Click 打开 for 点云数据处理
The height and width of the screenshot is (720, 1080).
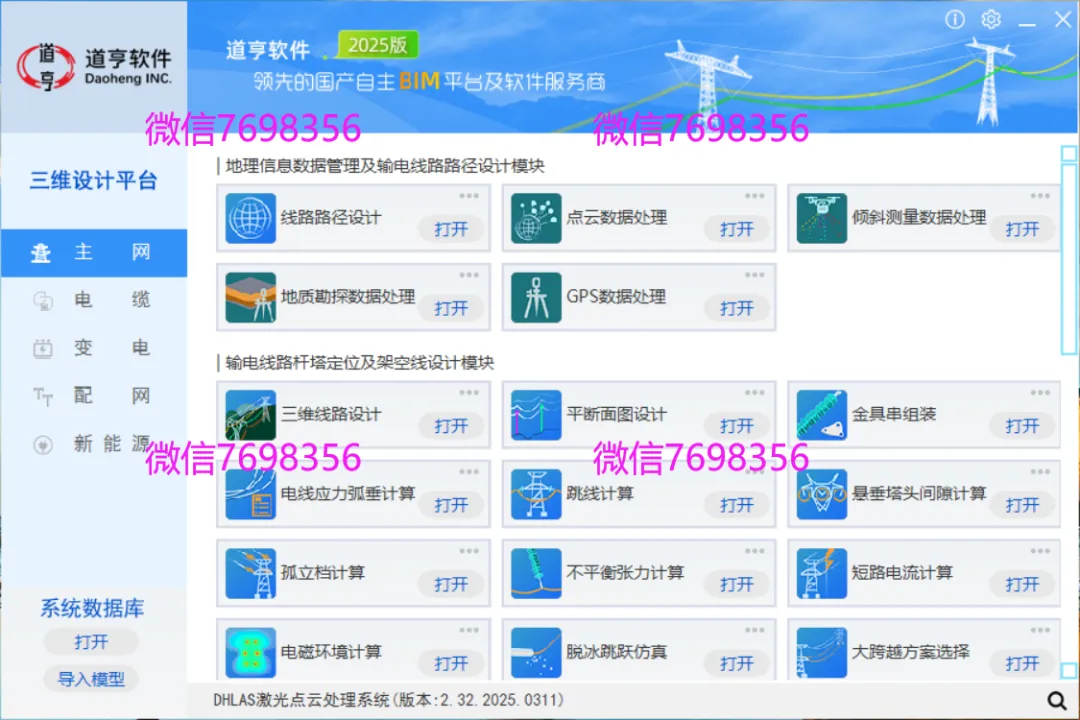click(736, 229)
